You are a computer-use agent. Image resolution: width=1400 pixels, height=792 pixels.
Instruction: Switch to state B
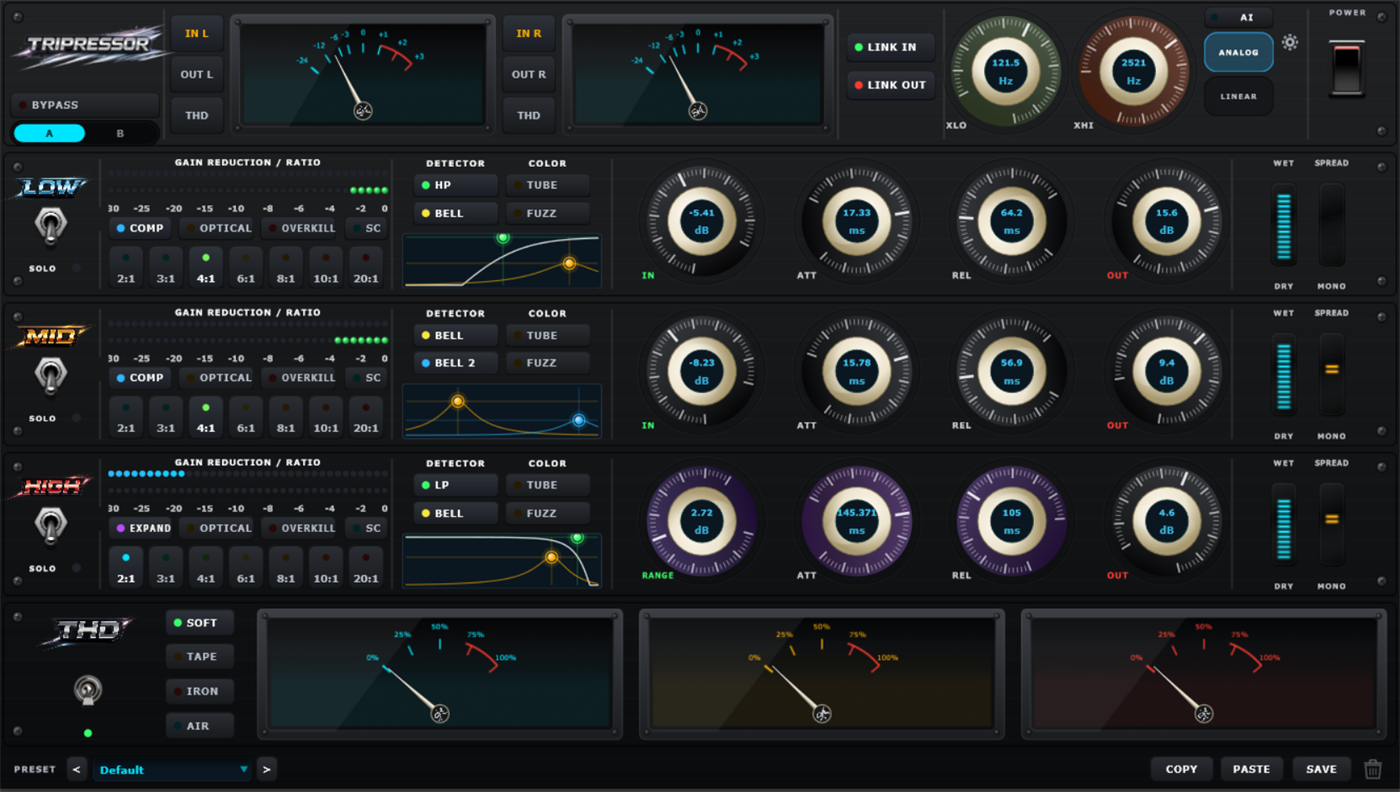pos(121,133)
